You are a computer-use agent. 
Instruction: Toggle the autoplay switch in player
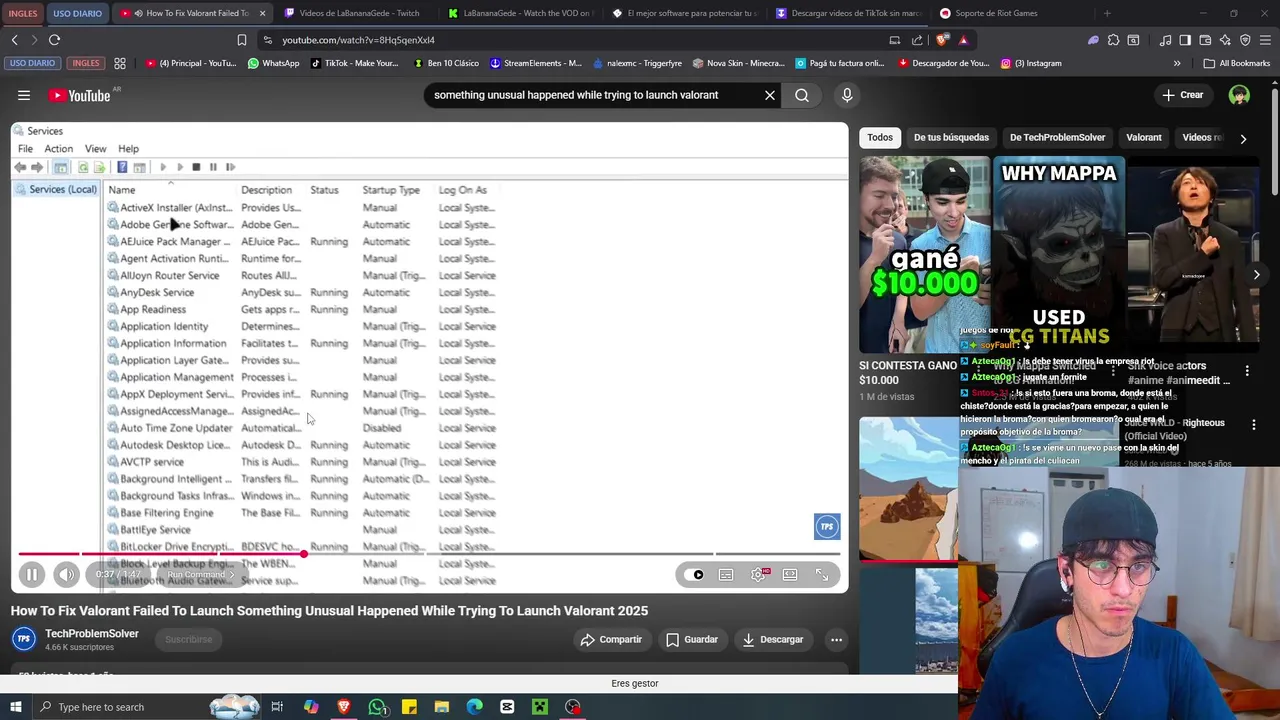[x=694, y=575]
